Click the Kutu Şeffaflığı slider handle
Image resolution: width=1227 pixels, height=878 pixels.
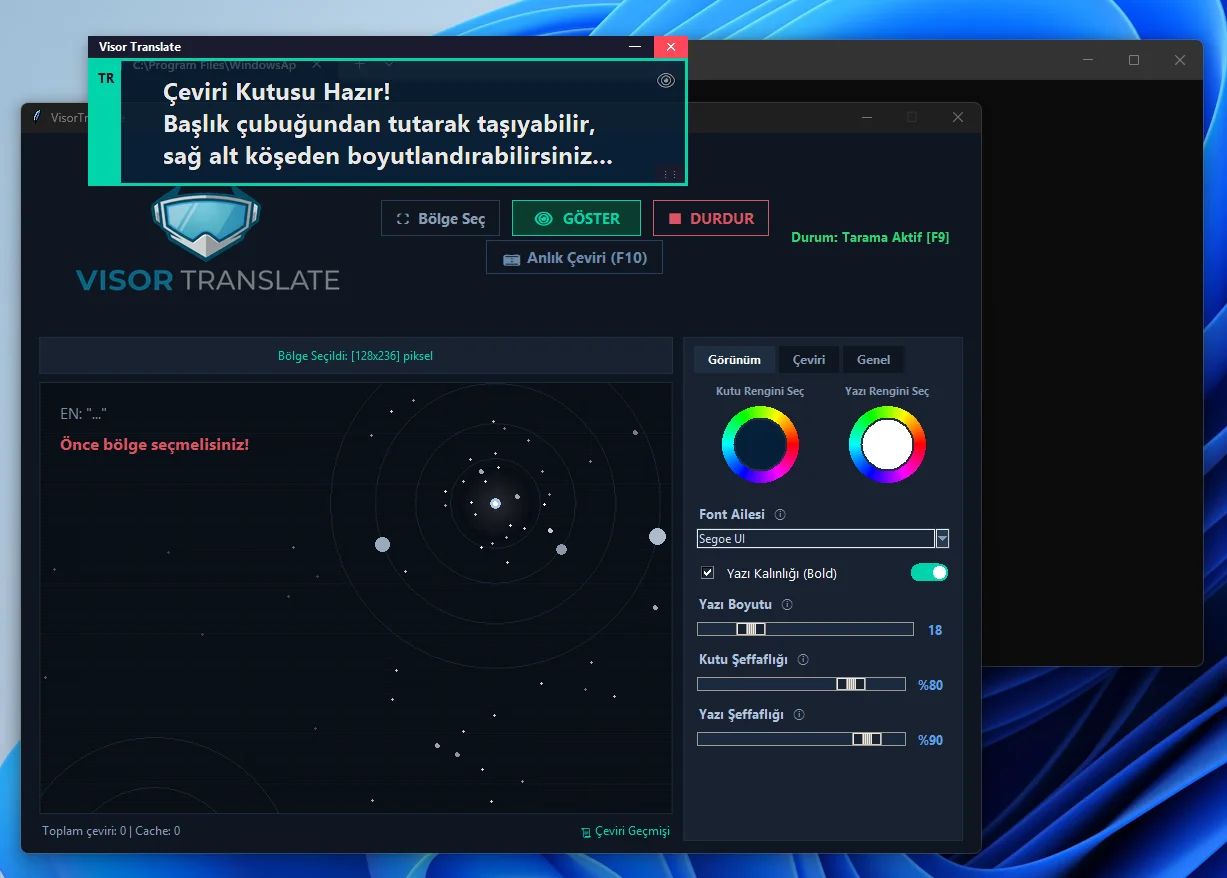pos(851,684)
